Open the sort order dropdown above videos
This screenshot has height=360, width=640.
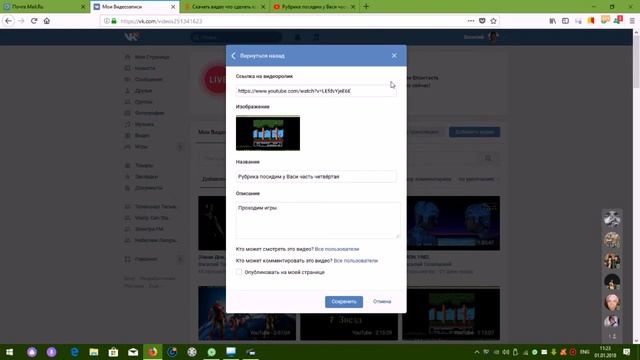click(478, 179)
